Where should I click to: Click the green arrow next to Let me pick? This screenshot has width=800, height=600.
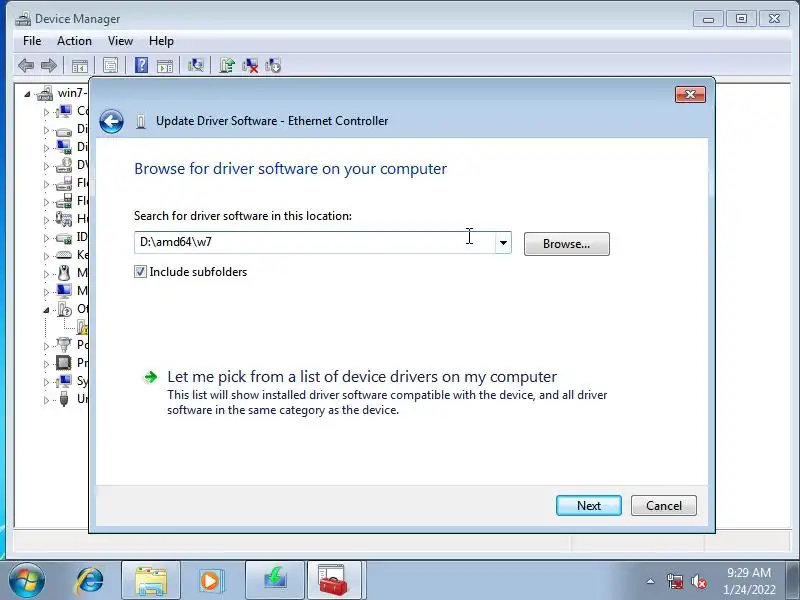(x=151, y=377)
